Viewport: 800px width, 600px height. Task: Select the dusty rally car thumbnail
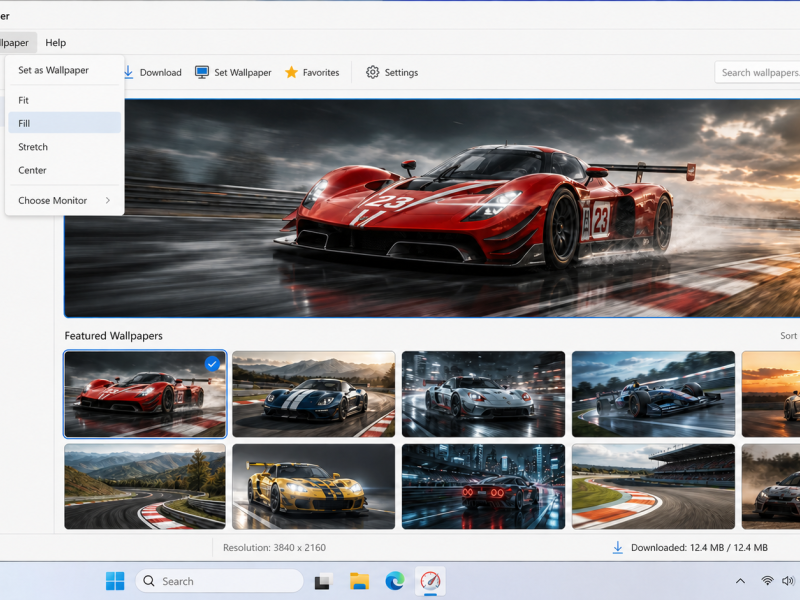pos(771,486)
